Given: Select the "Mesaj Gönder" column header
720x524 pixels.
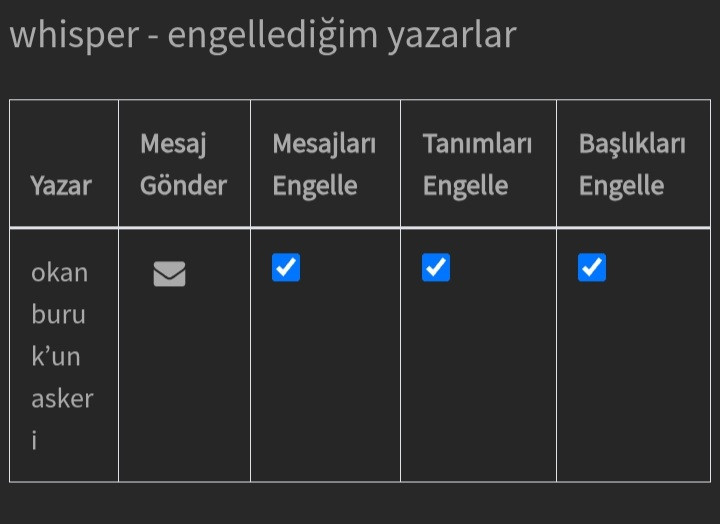Looking at the screenshot, I should click(x=183, y=165).
